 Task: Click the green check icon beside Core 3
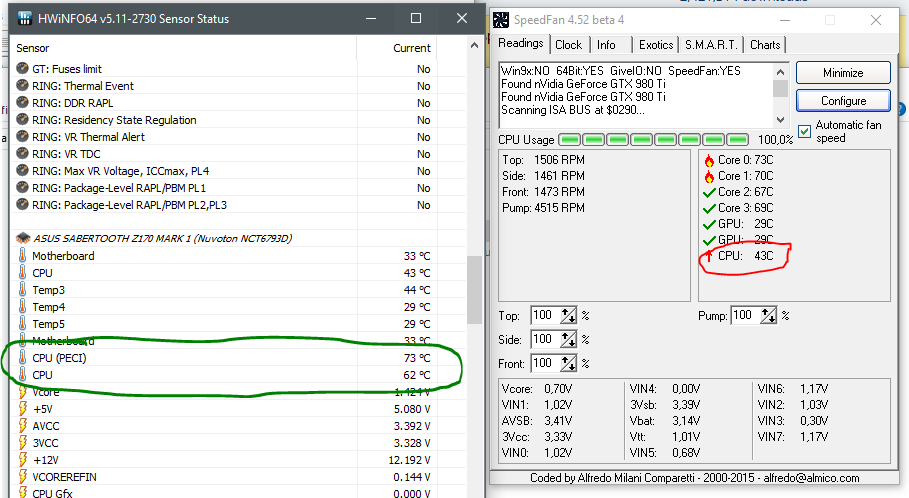pyautogui.click(x=708, y=208)
